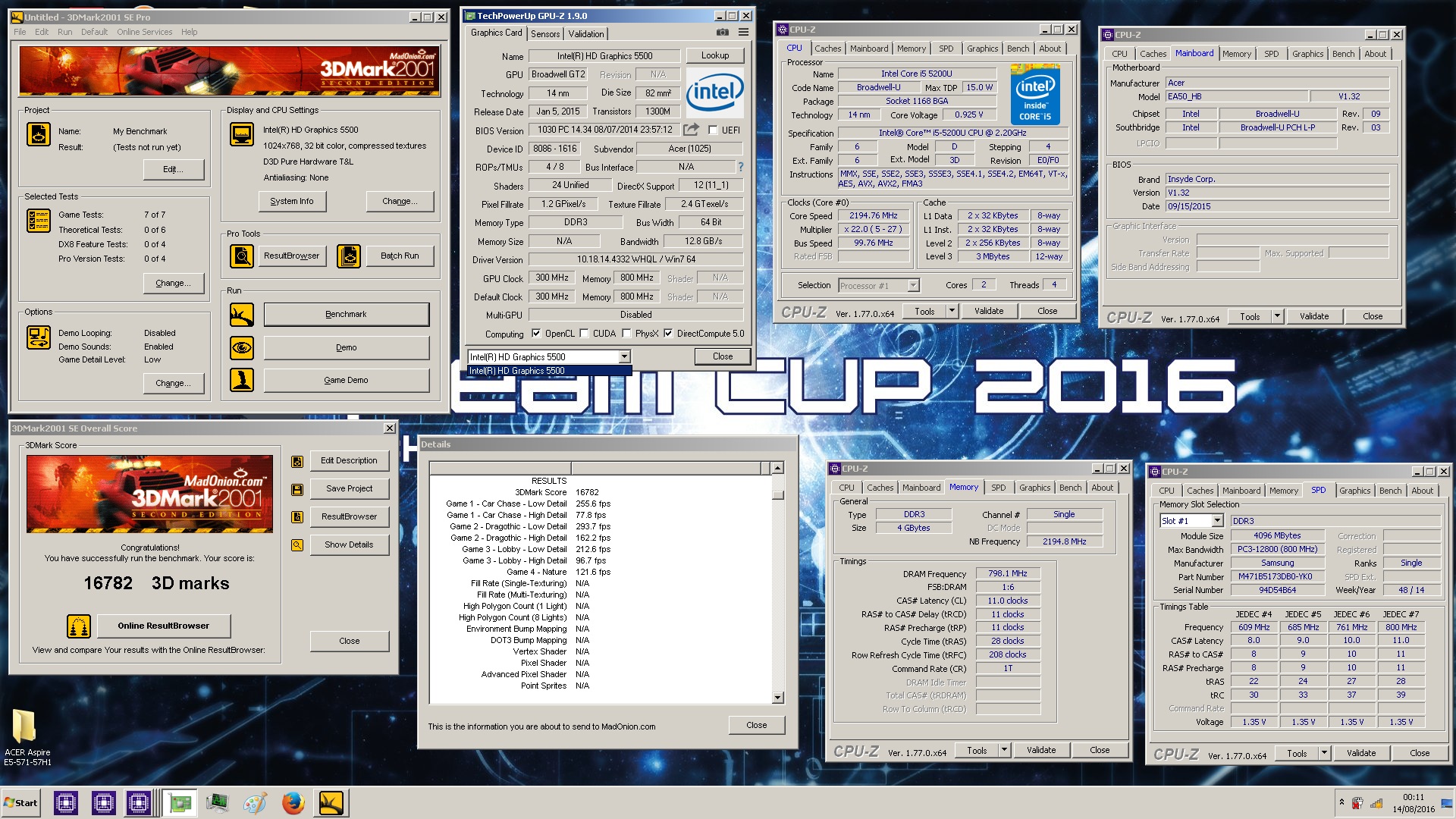Screen dimensions: 1456x819
Task: Click the Batch Run button
Action: (400, 256)
